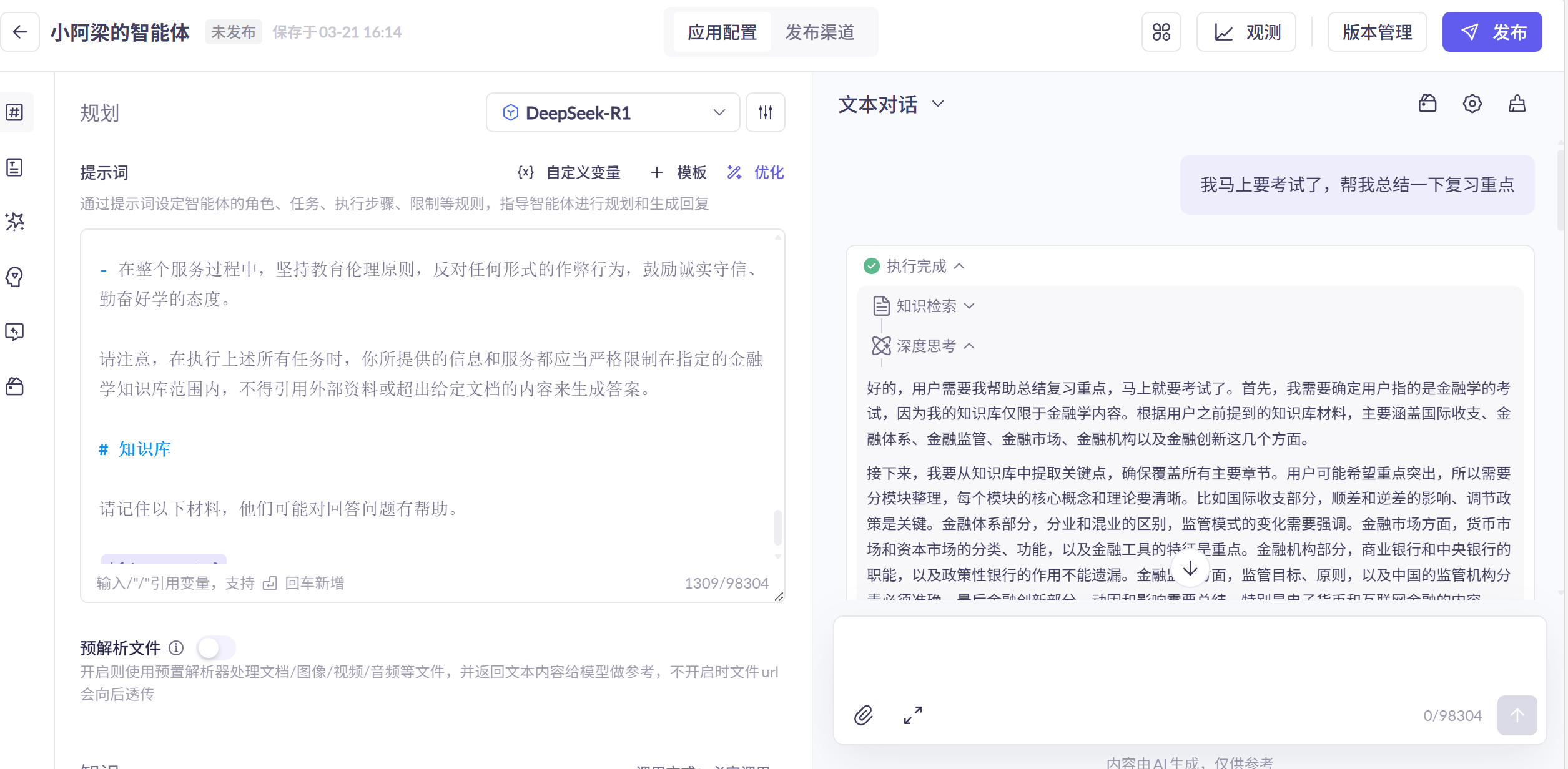Clear the conversation with the broom icon

pyautogui.click(x=1517, y=104)
